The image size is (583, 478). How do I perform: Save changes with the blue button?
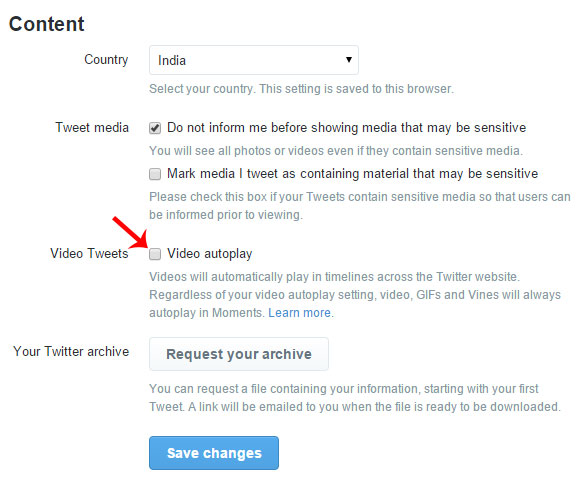point(214,453)
